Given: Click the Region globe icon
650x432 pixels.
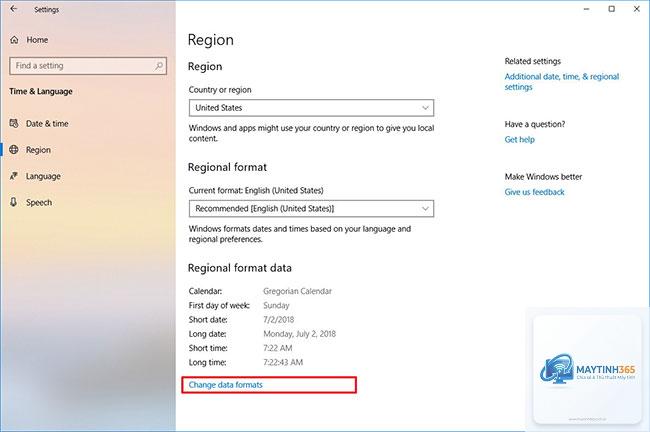Looking at the screenshot, I should click(x=14, y=150).
